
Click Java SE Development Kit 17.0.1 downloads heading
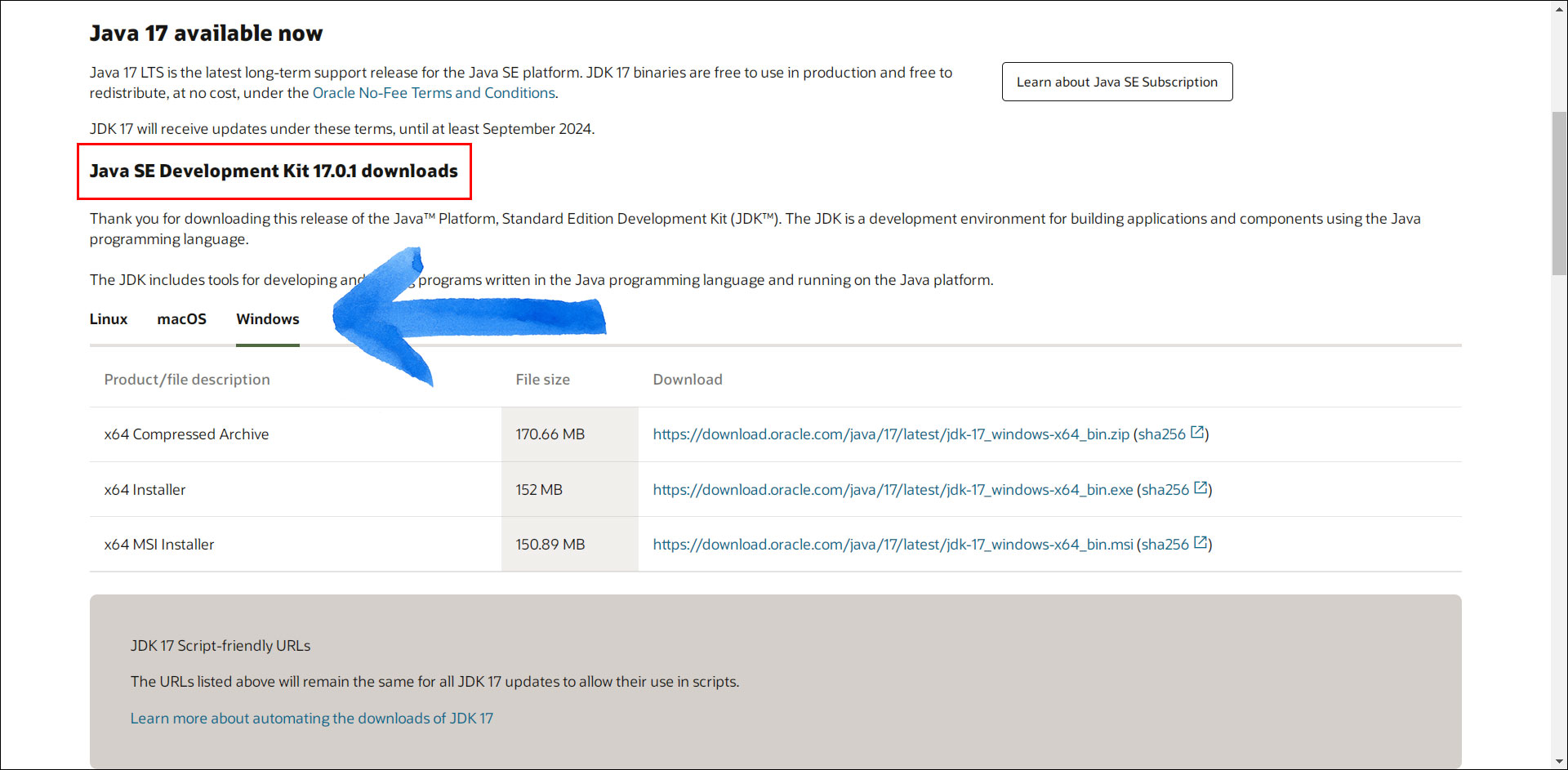pos(274,171)
